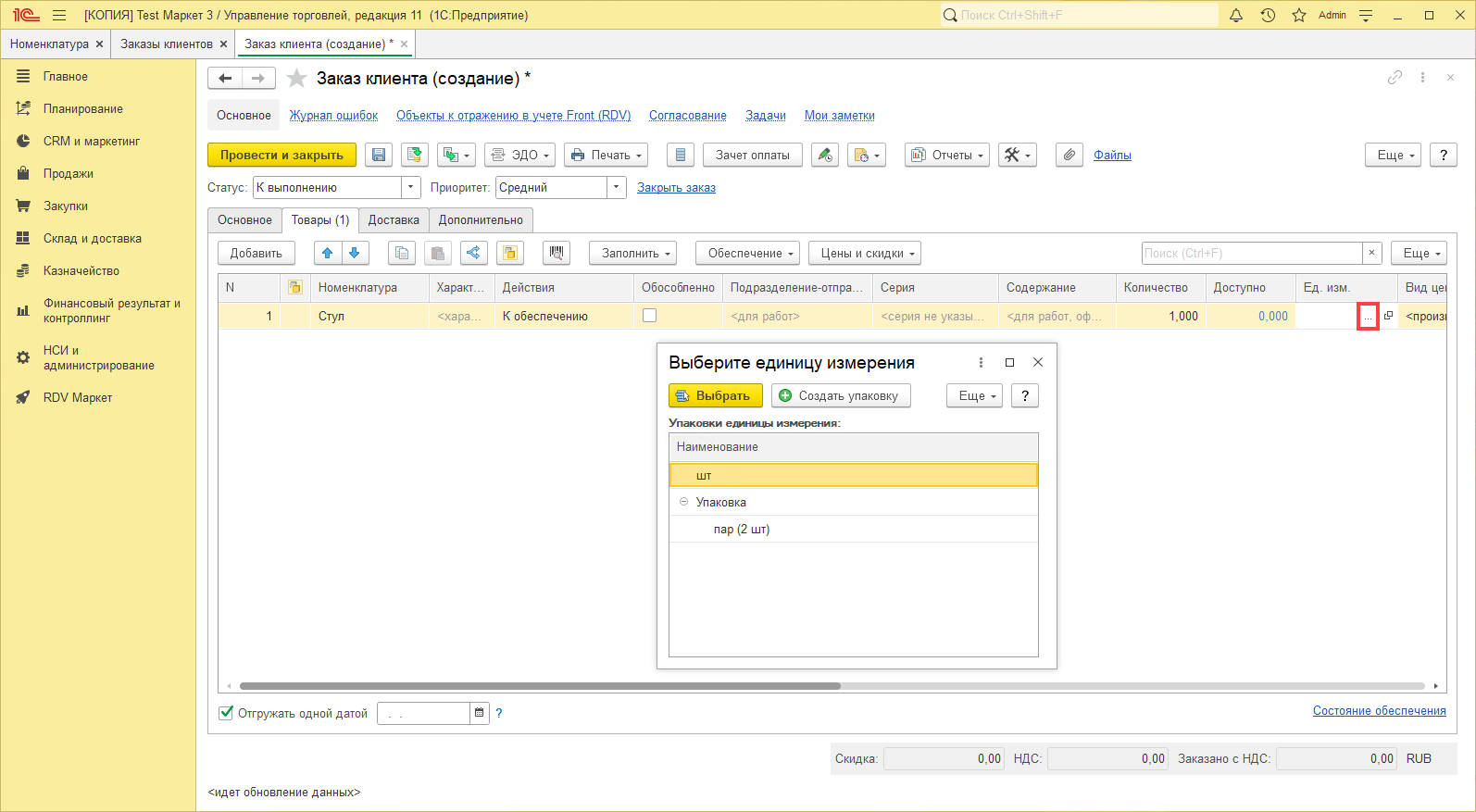Toggle the Обособленно checkbox in row 1

649,316
